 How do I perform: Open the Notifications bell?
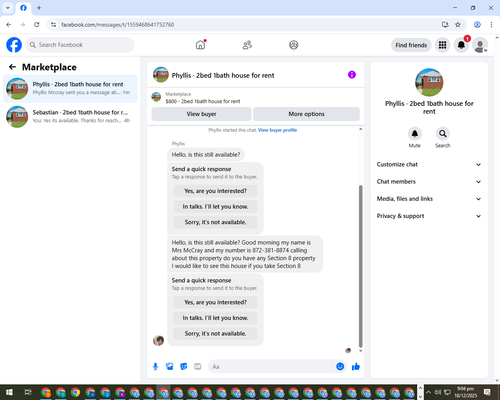coord(461,45)
